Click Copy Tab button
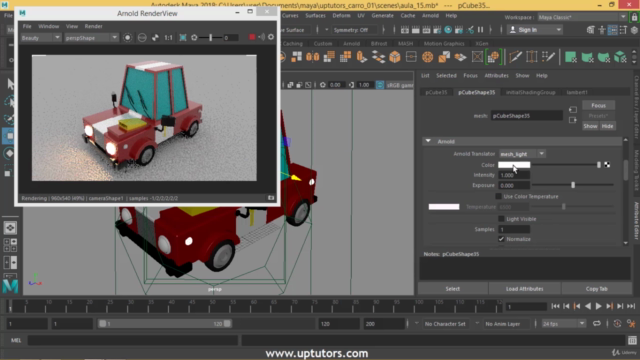This screenshot has width=640, height=360. 596,289
